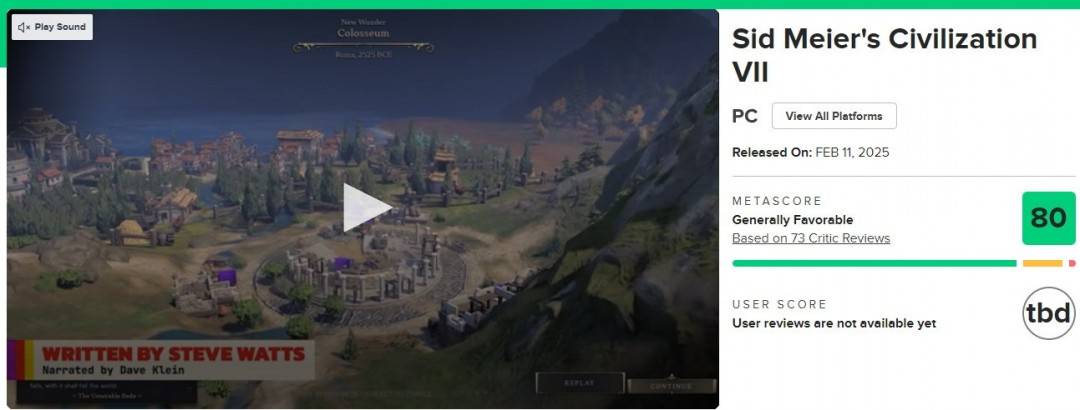Click the Generally Favorable rating text
The image size is (1080, 410).
pyautogui.click(x=793, y=220)
